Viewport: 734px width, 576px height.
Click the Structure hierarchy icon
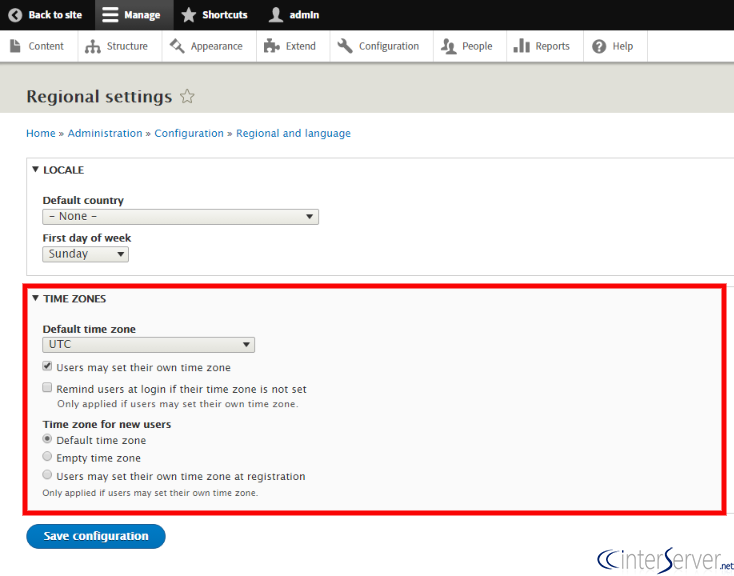coord(93,46)
